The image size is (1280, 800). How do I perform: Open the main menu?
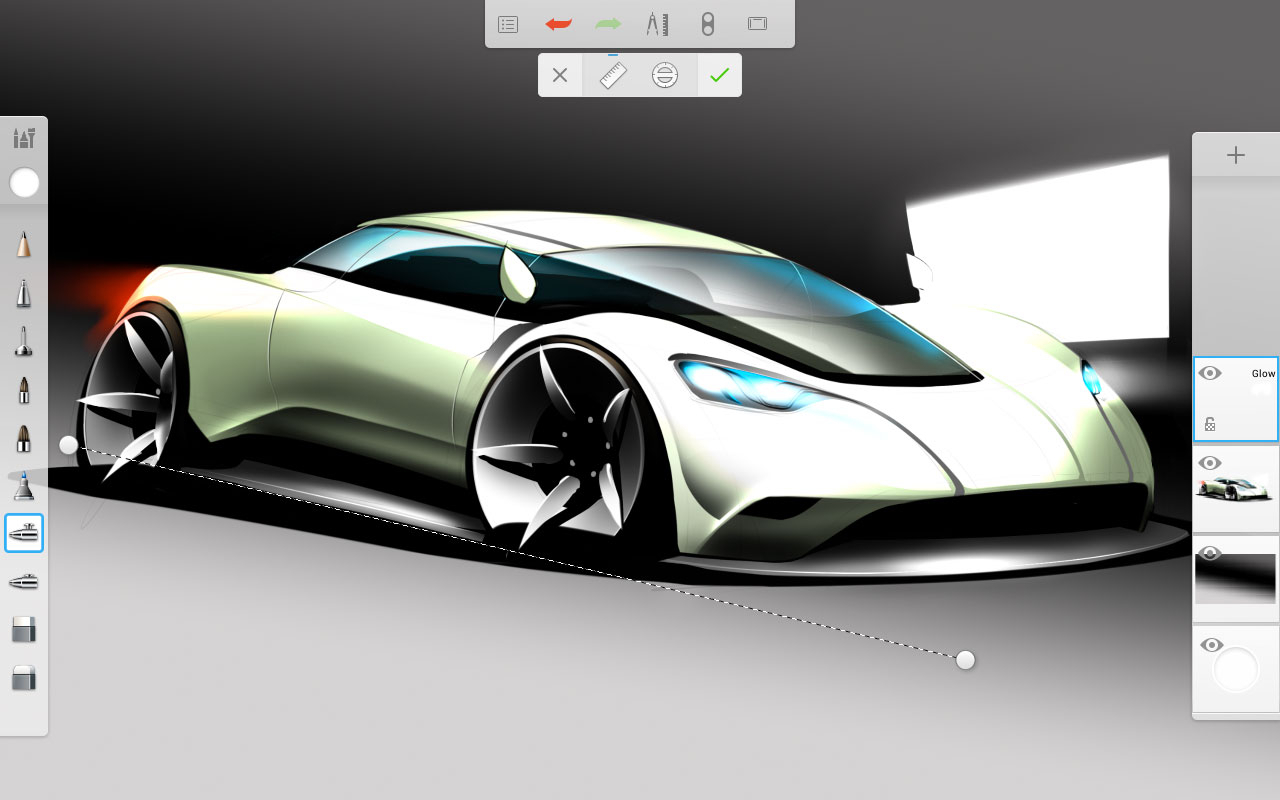pyautogui.click(x=507, y=24)
